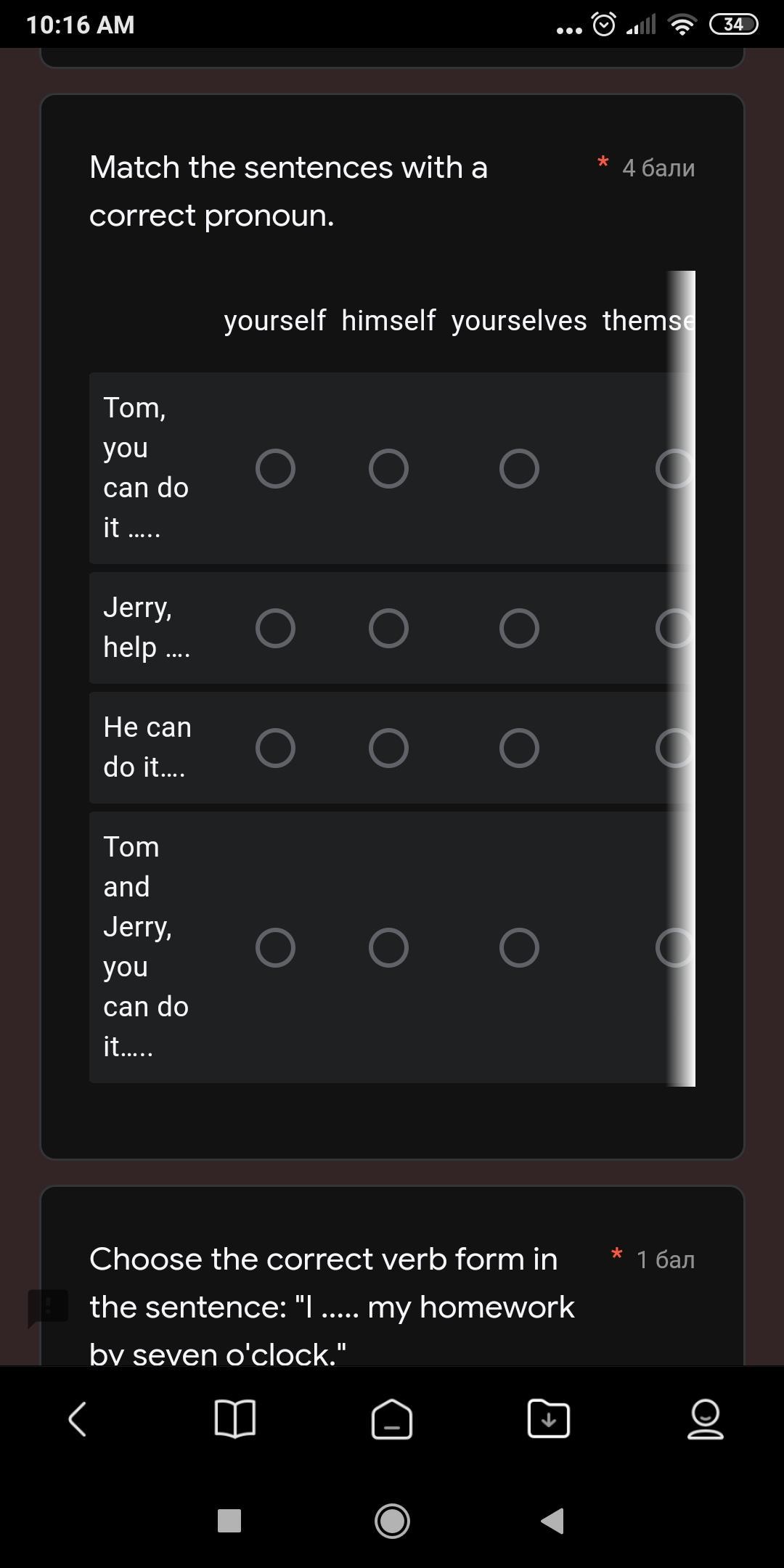784x1568 pixels.
Task: Tap the alarm icon in status bar
Action: click(604, 25)
